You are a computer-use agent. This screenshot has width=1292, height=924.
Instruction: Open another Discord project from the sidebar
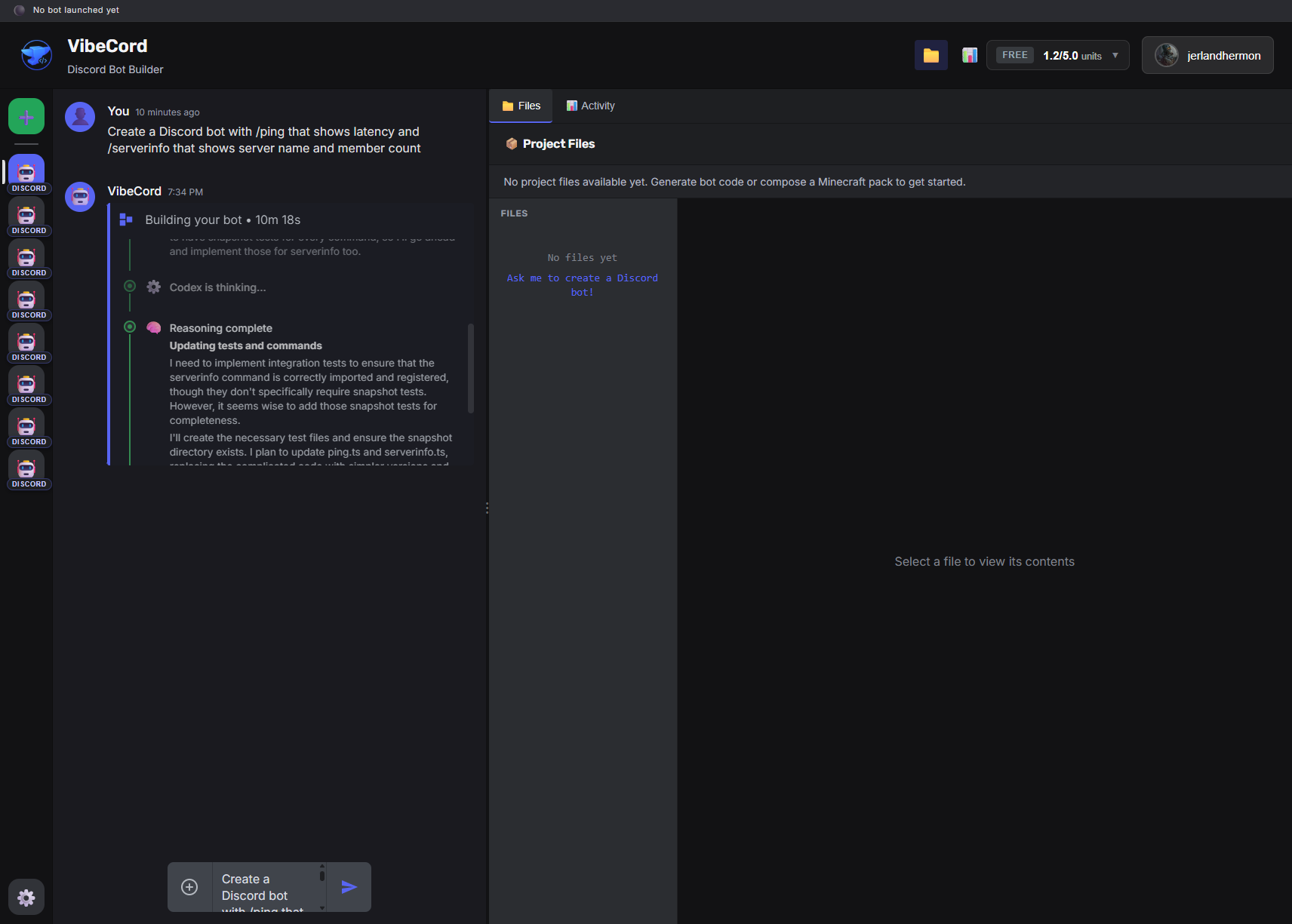pos(26,217)
